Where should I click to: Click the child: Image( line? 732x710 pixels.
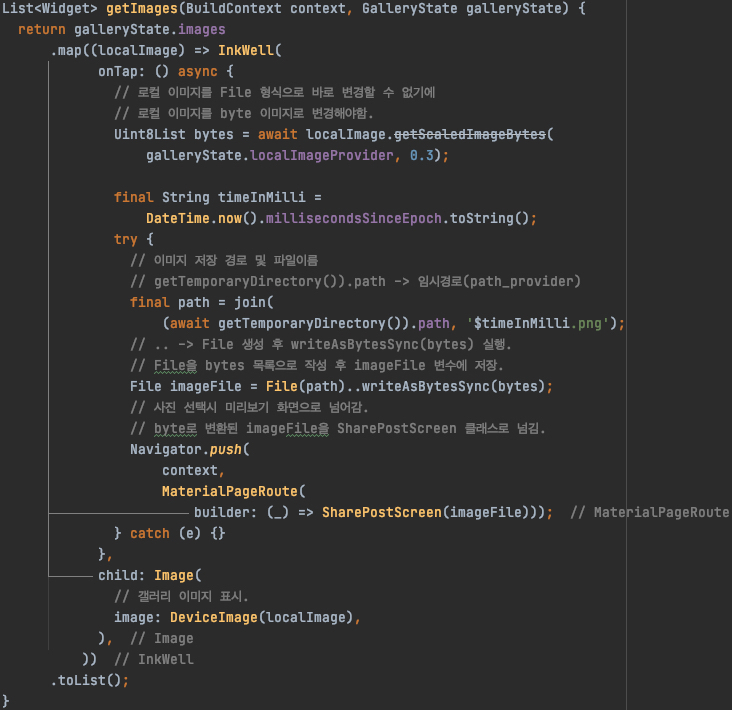coord(150,576)
